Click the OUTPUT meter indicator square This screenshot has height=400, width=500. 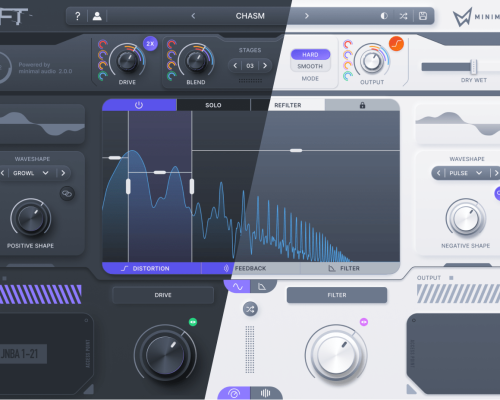[451, 278]
